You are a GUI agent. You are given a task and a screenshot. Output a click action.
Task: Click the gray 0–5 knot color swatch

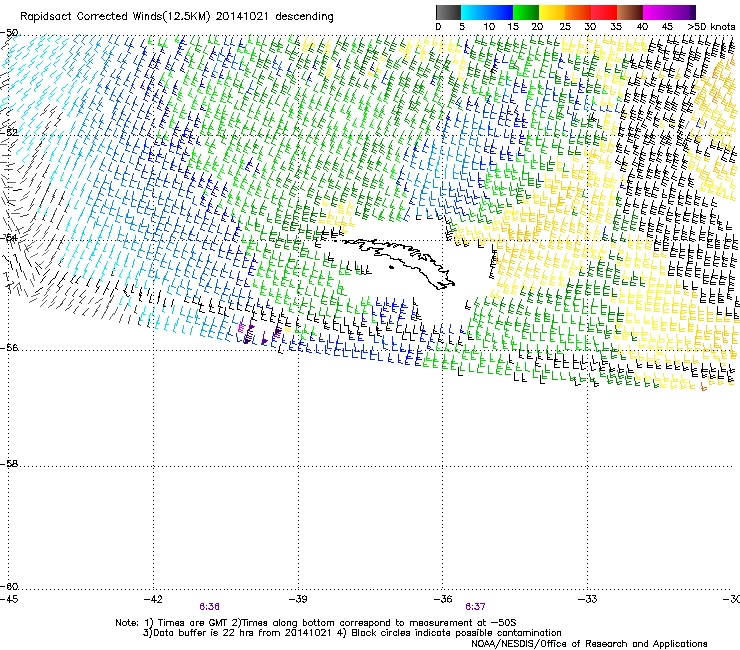coord(448,12)
